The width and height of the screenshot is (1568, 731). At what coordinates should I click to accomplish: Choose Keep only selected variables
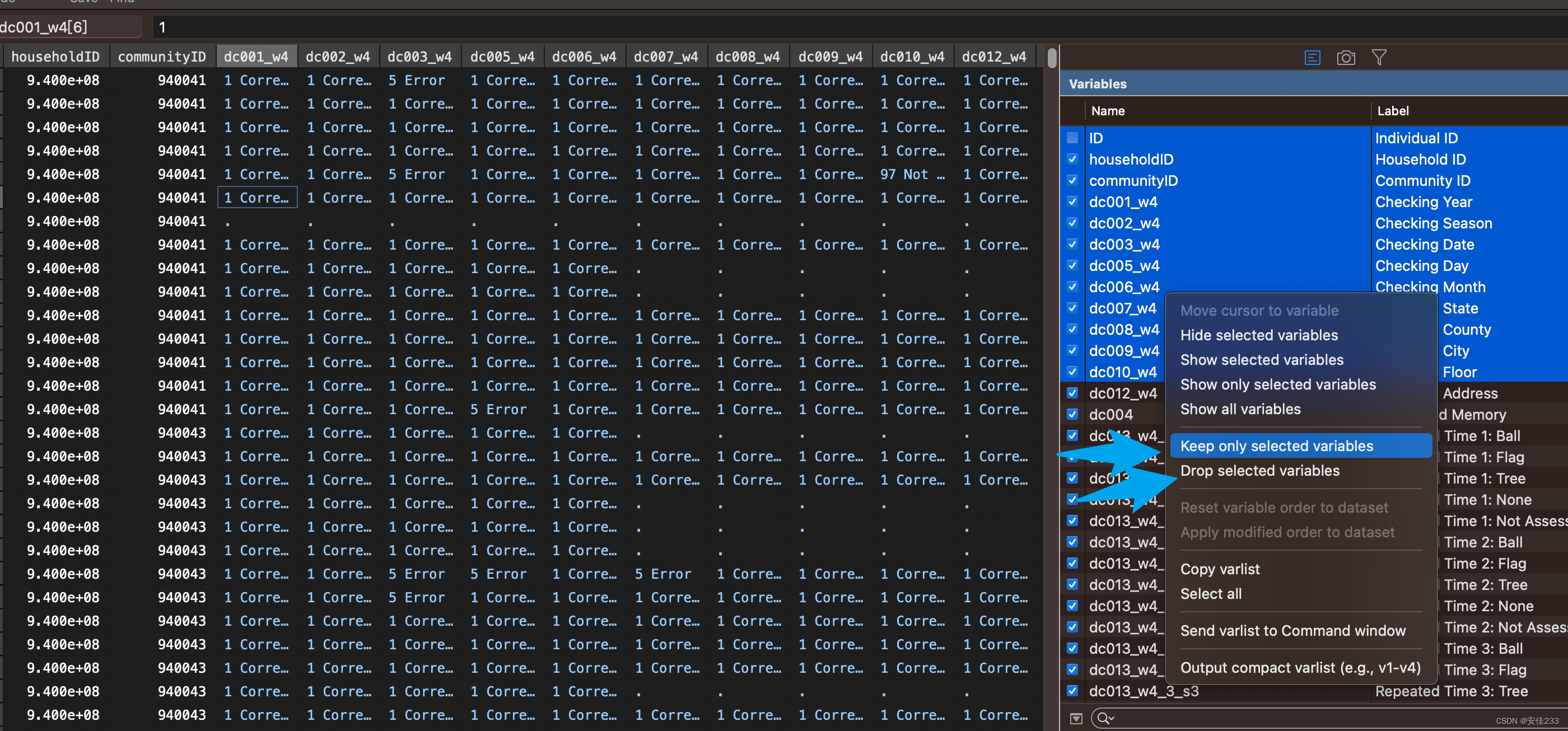click(x=1276, y=446)
